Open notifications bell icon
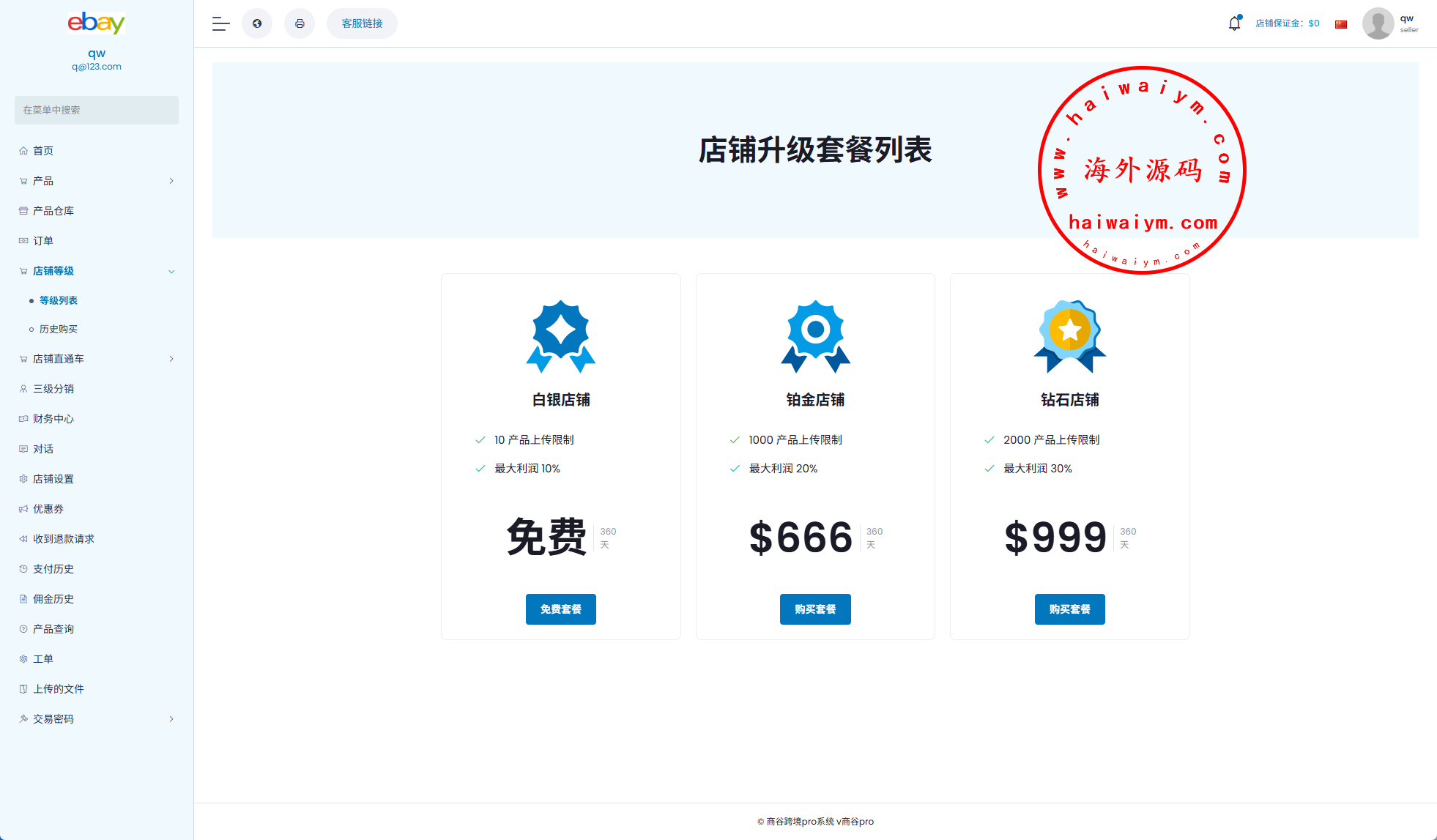The height and width of the screenshot is (840, 1437). click(x=1234, y=23)
